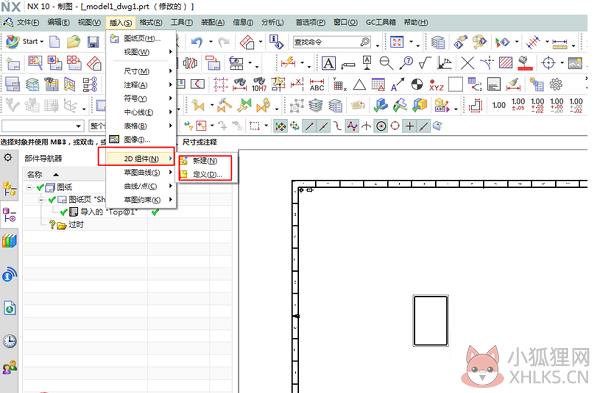Toggle the quadrant point circle snap

395,126
